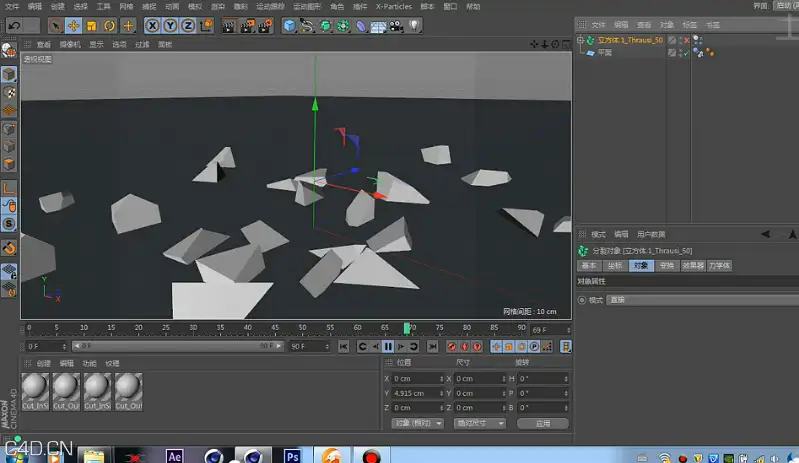Switch to Polygons mode in left sidebar
This screenshot has height=463, width=799.
pyautogui.click(x=9, y=164)
